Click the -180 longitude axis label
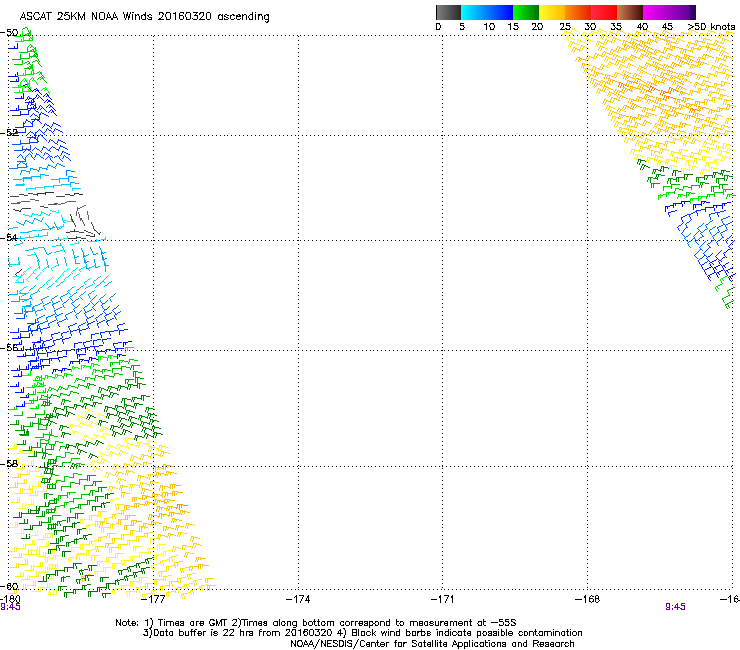740x650 pixels. coord(10,599)
